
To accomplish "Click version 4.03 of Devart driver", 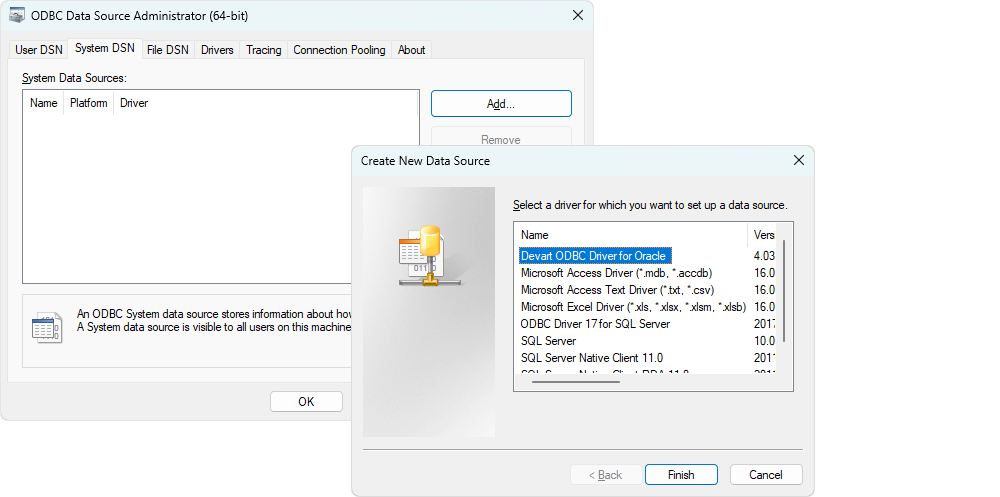I will tap(764, 256).
